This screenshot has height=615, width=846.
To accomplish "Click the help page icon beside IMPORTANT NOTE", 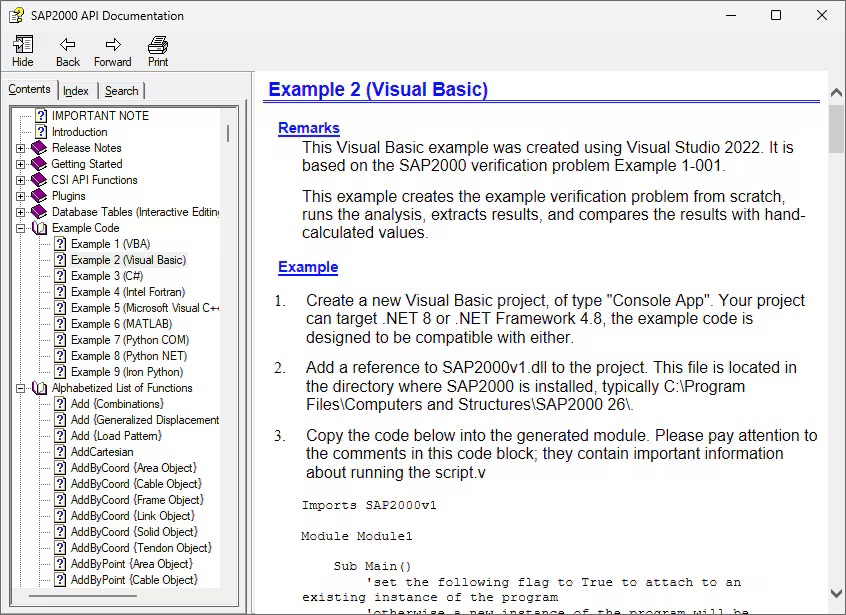I will point(40,115).
